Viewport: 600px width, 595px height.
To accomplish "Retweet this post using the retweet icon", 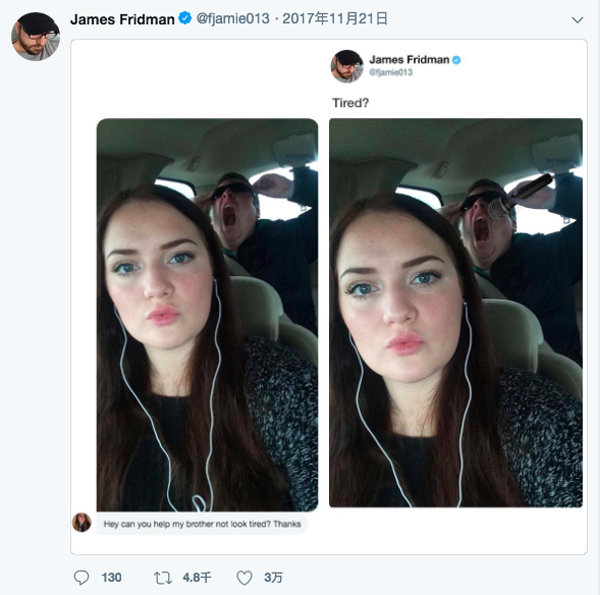I will [x=162, y=577].
